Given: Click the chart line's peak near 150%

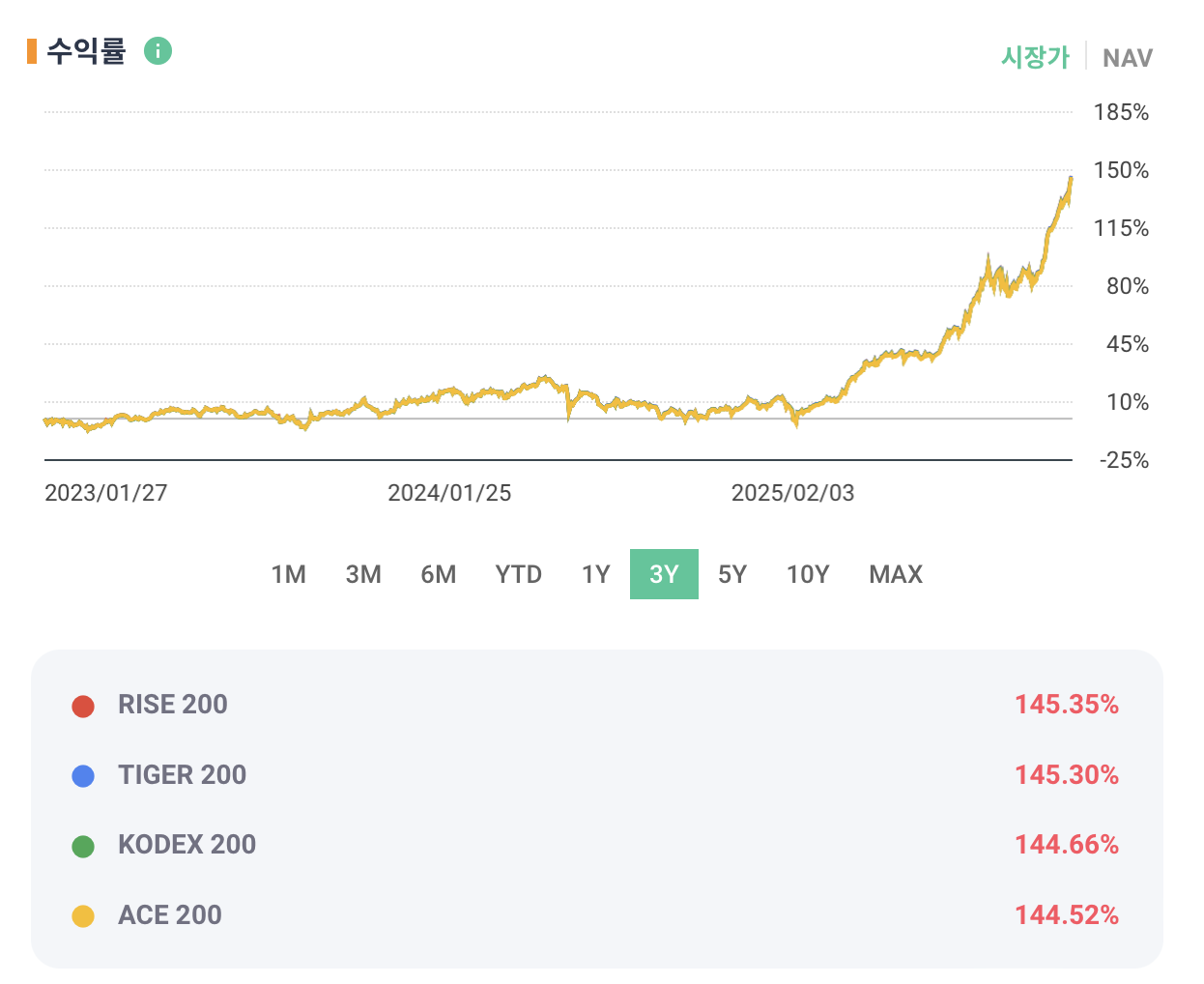Looking at the screenshot, I should pos(1070,179).
